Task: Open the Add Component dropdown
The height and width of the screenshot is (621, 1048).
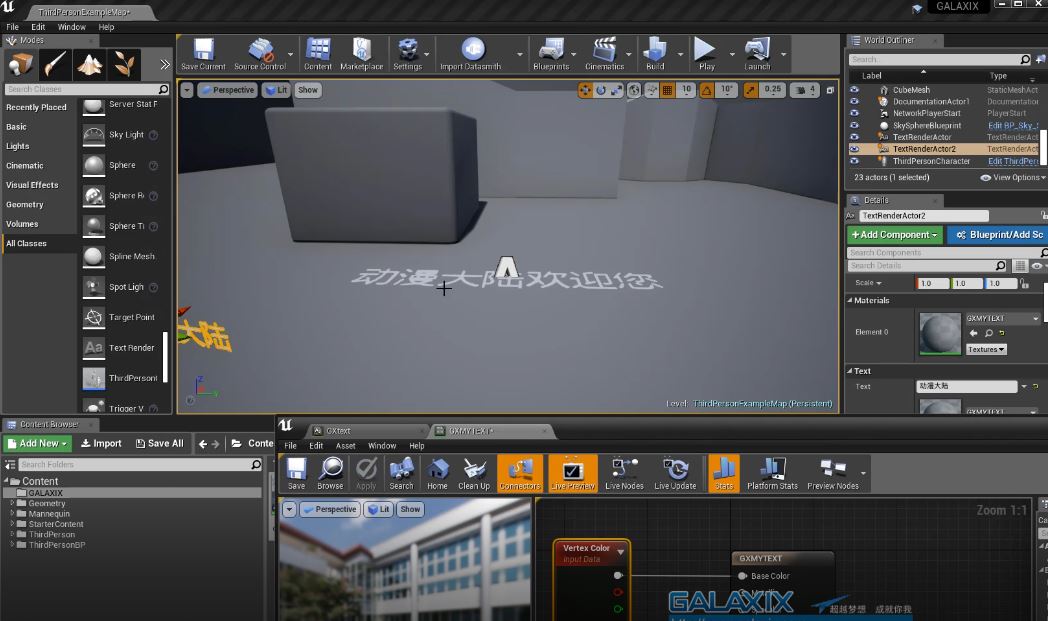Action: coord(894,235)
